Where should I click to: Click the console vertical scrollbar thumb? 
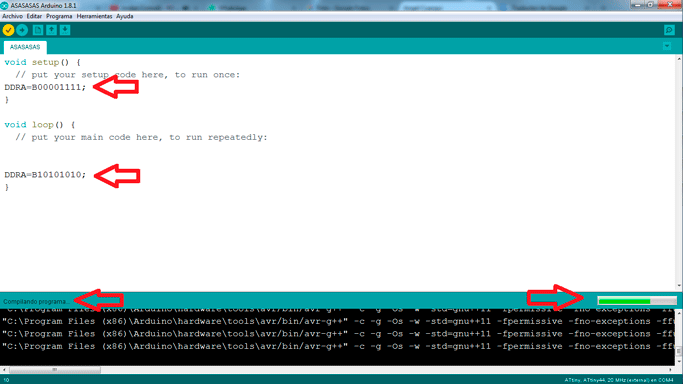679,351
